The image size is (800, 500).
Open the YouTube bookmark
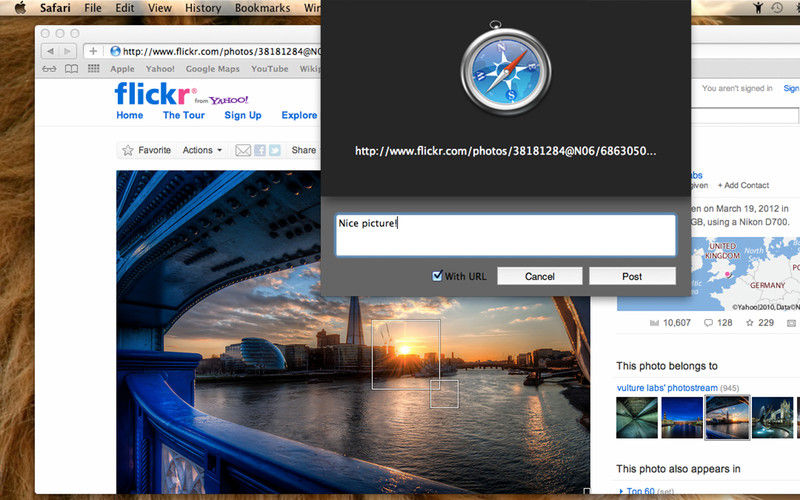(269, 69)
